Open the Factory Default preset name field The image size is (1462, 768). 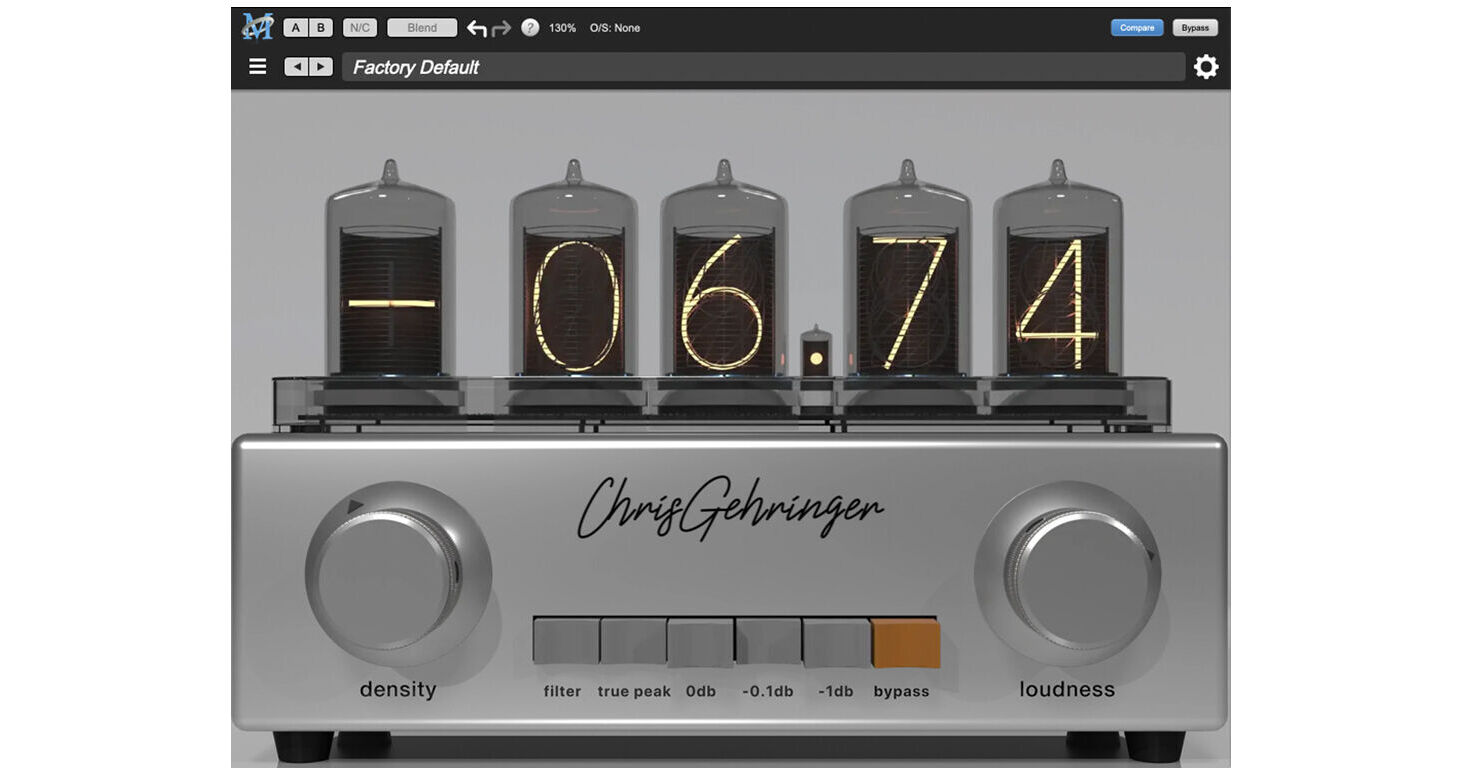[x=763, y=67]
